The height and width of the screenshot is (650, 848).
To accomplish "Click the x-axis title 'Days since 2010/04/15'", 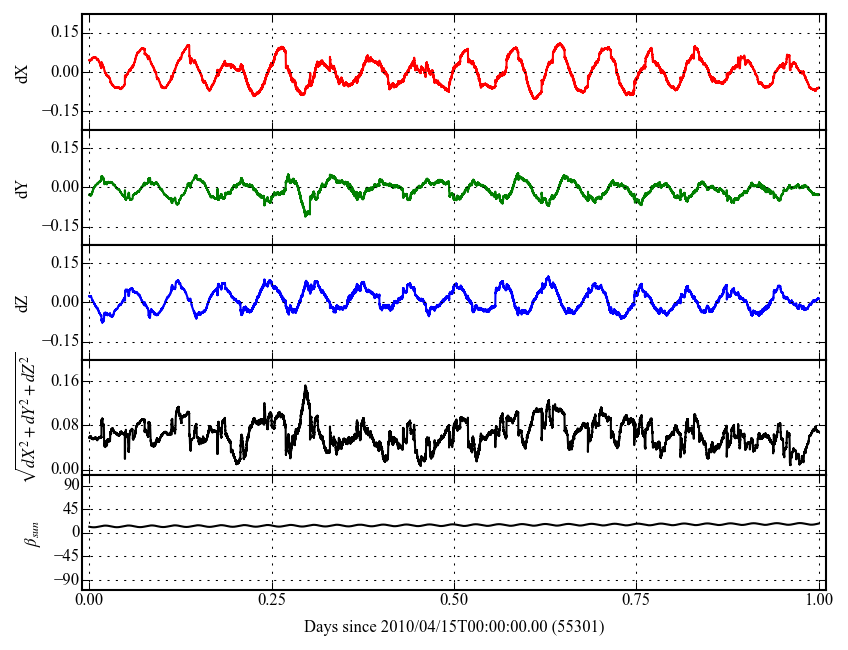I will 454,627.
